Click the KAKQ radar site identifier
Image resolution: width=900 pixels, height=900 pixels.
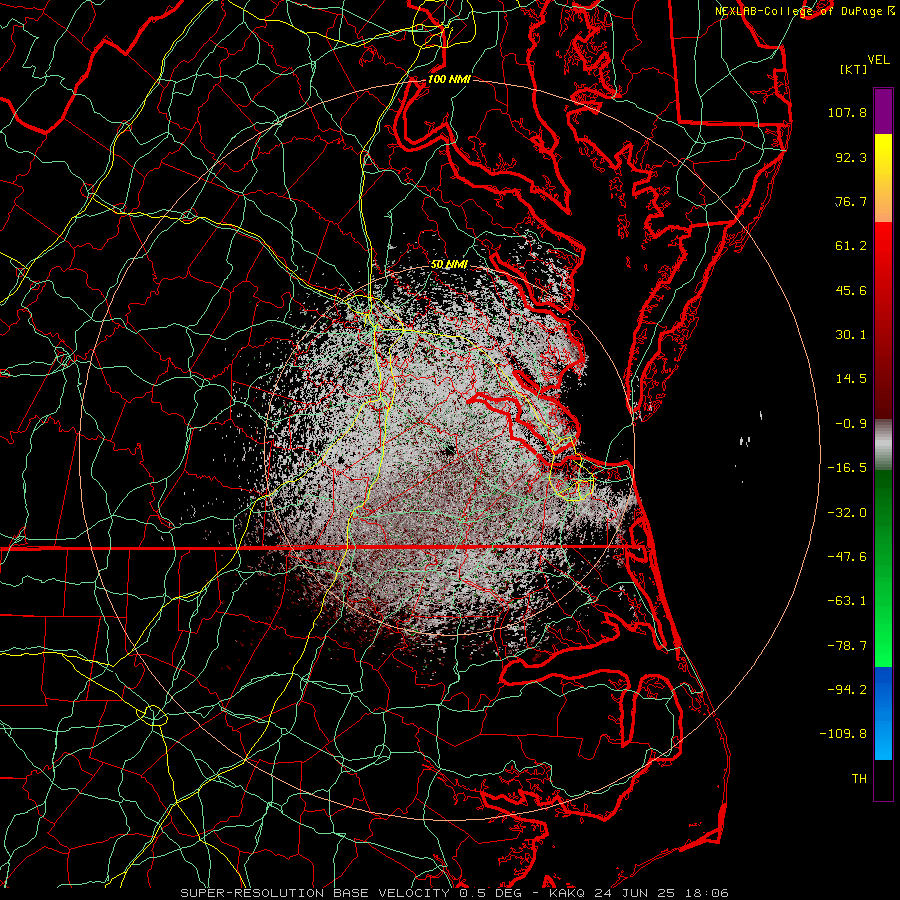(567, 893)
